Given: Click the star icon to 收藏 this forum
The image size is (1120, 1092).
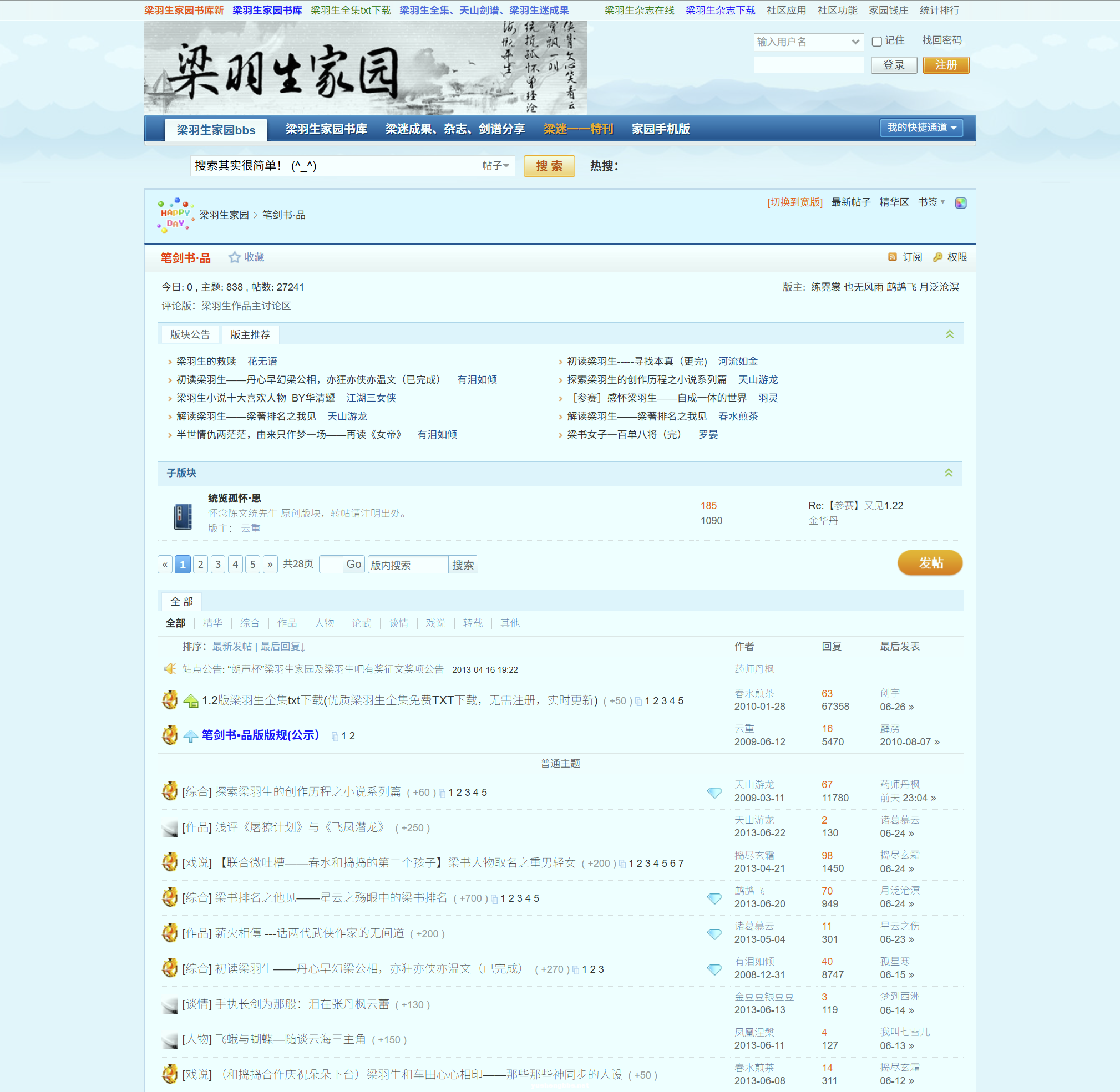Looking at the screenshot, I should (235, 257).
